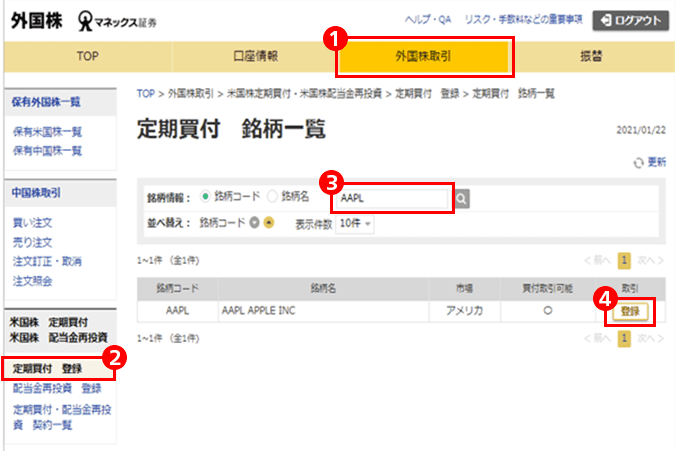Select the 銘柄名 radio button
The image size is (675, 451).
point(272,197)
